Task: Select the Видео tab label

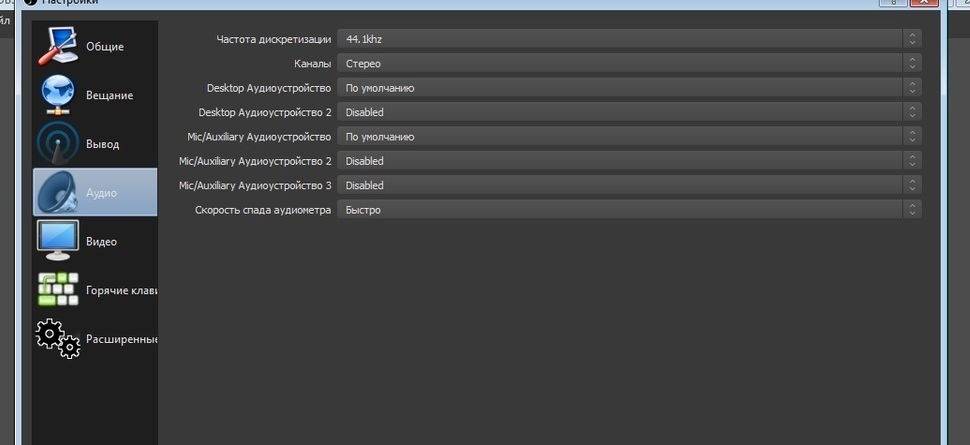Action: 101,241
